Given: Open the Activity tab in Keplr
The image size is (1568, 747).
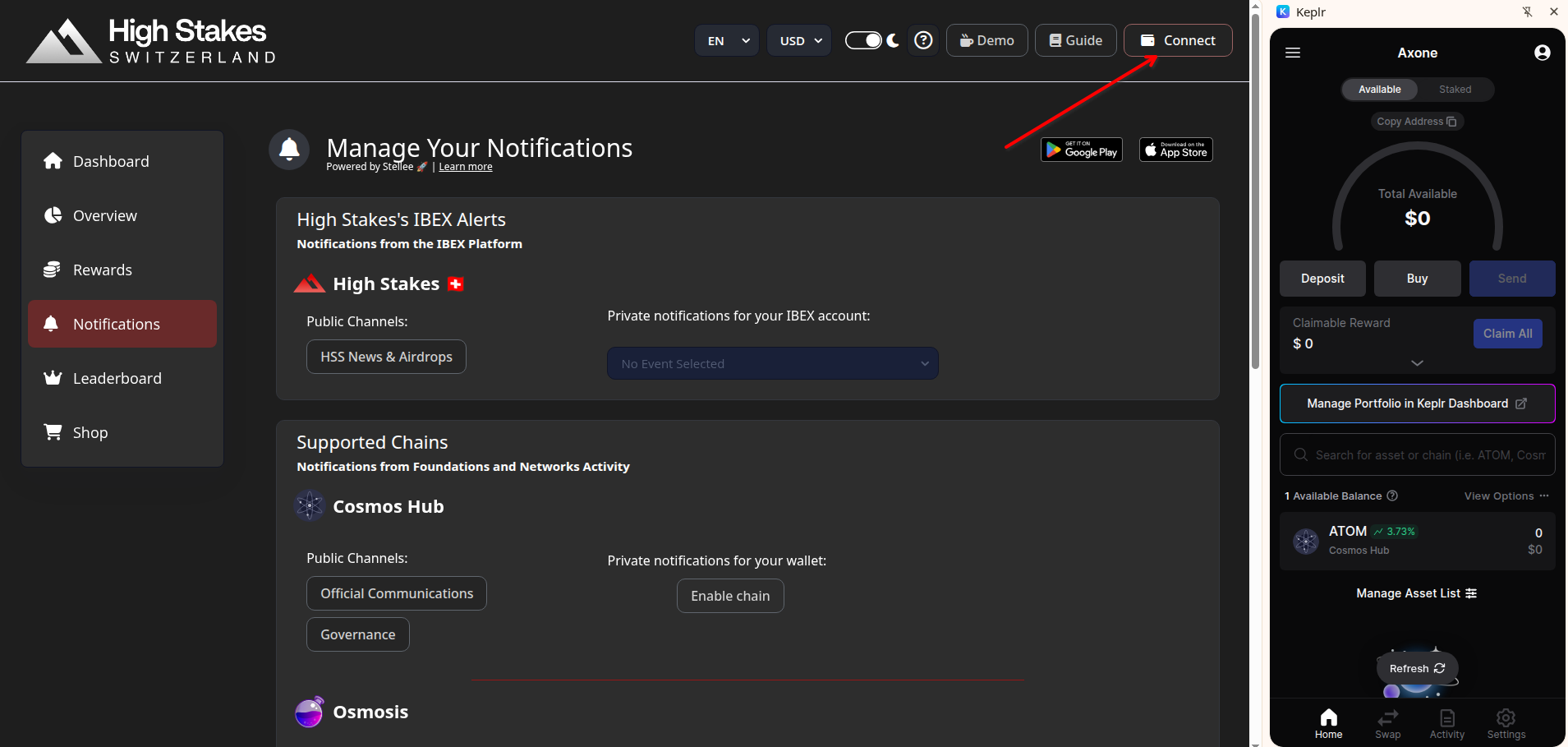Looking at the screenshot, I should coord(1446,723).
